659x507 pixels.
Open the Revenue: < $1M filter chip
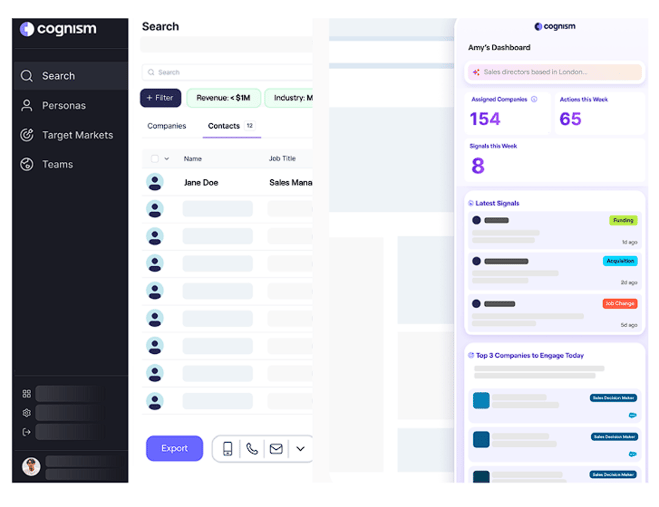223,98
